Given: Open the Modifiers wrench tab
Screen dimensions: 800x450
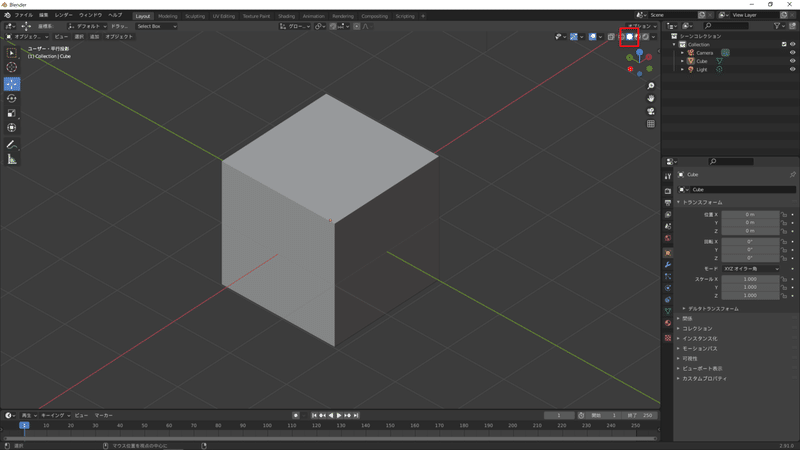Looking at the screenshot, I should (668, 265).
